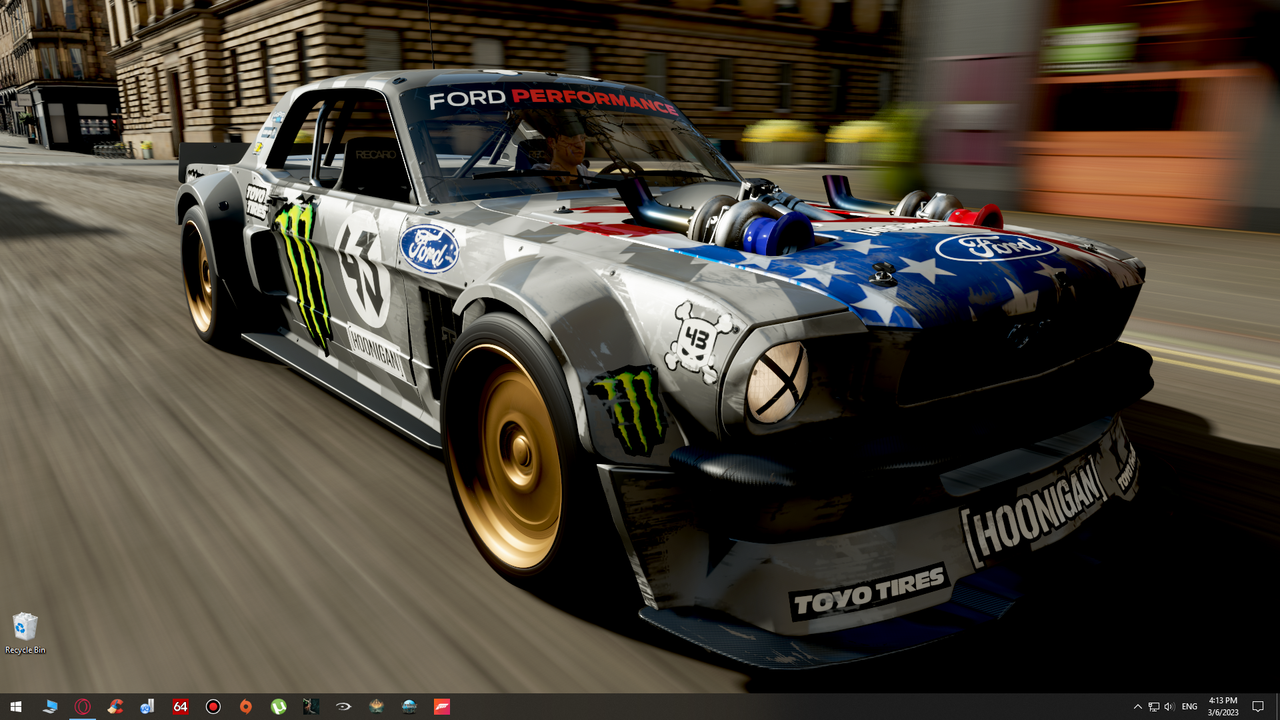1280x720 pixels.
Task: Open the Opera GX browser in taskbar
Action: click(x=82, y=706)
